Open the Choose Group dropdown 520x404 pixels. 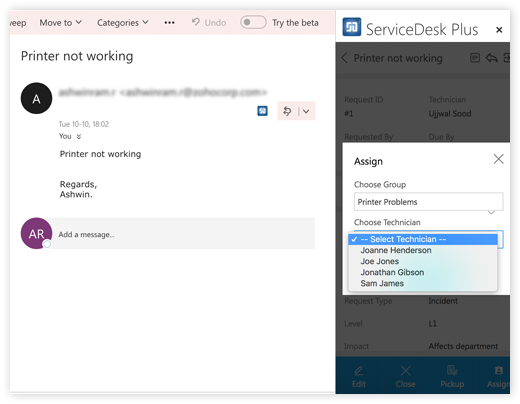click(x=428, y=202)
